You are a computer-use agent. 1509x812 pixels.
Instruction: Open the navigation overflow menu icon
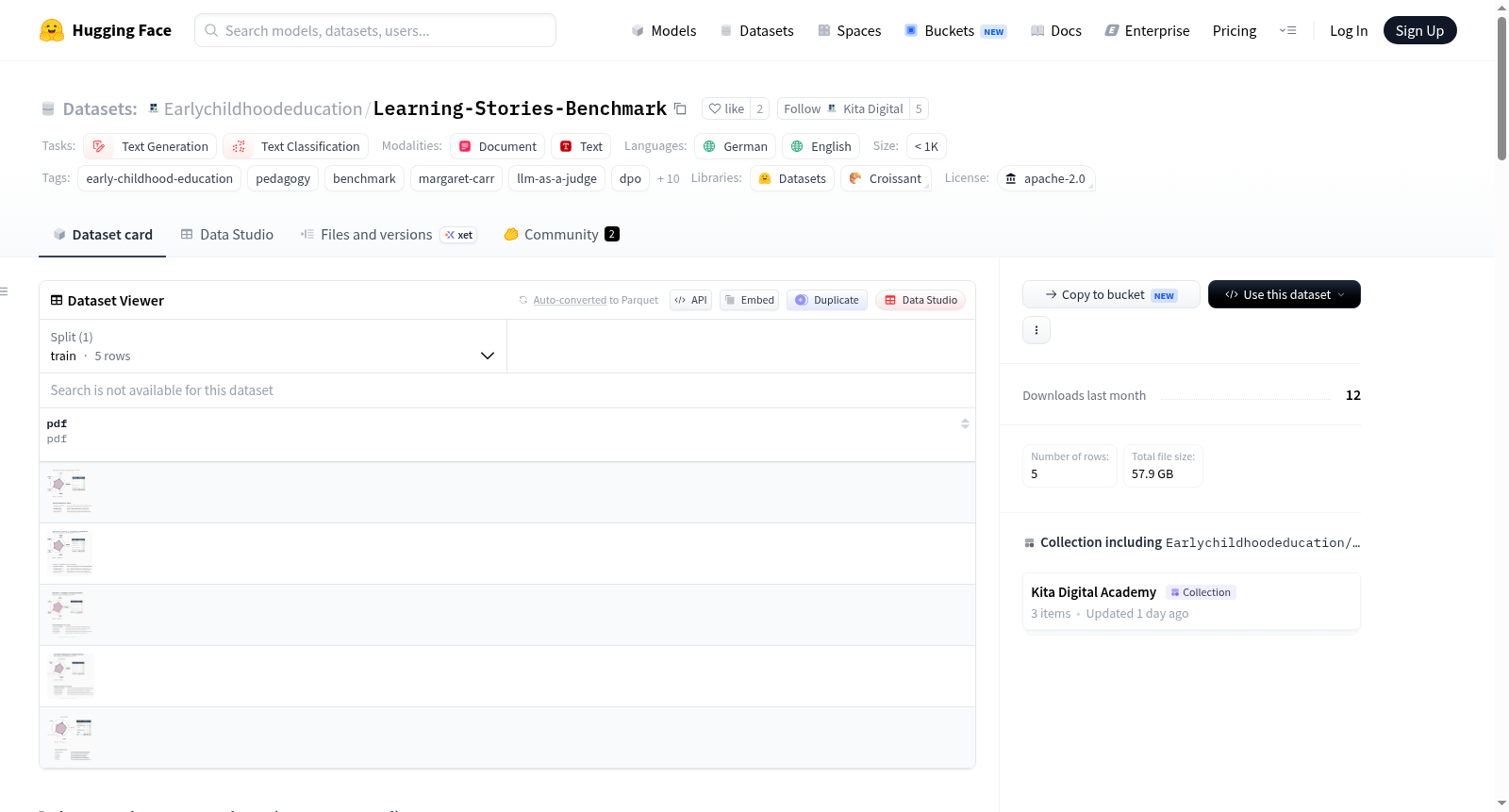(x=1287, y=30)
